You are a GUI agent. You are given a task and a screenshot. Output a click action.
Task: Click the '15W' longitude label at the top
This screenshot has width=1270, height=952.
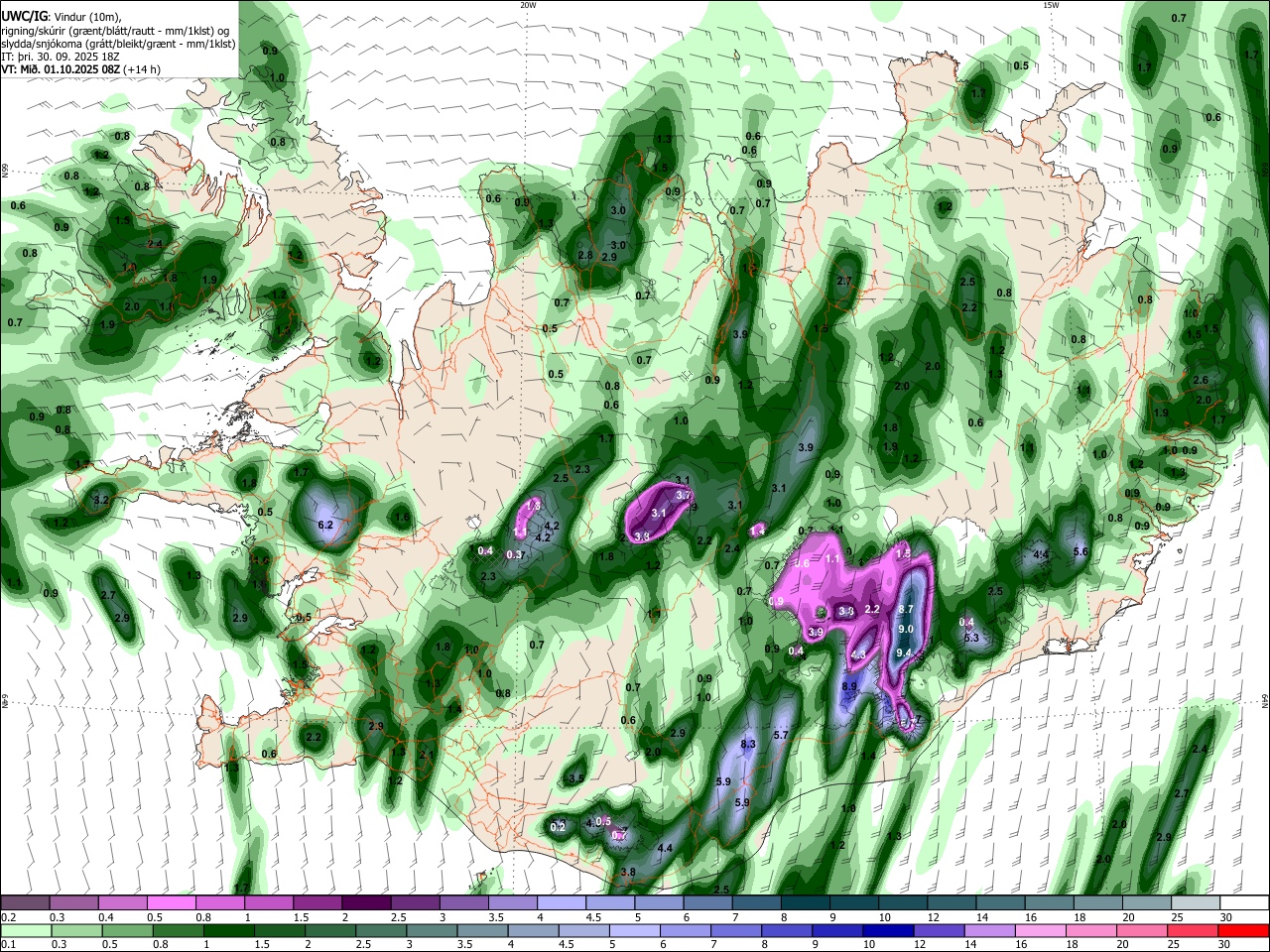[1051, 5]
